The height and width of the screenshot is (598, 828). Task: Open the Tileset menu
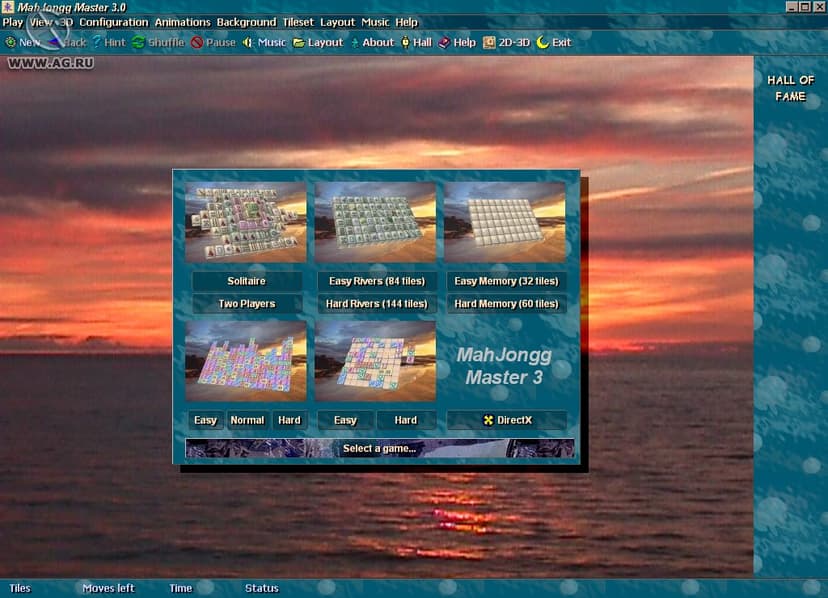[298, 22]
